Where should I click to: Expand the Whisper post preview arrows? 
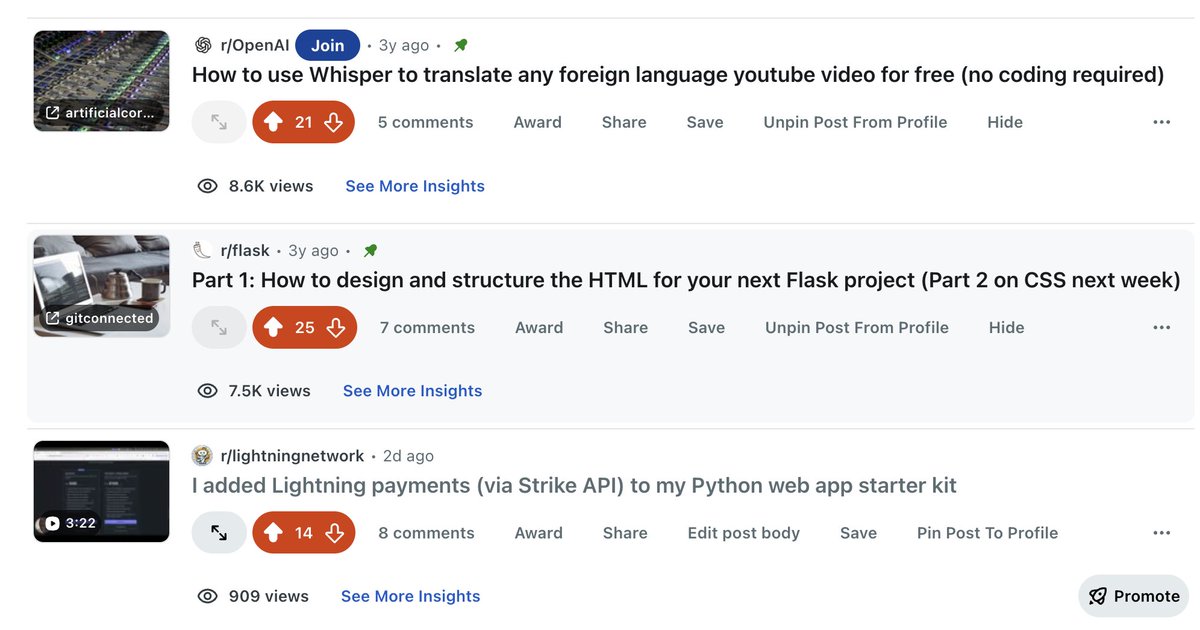219,122
